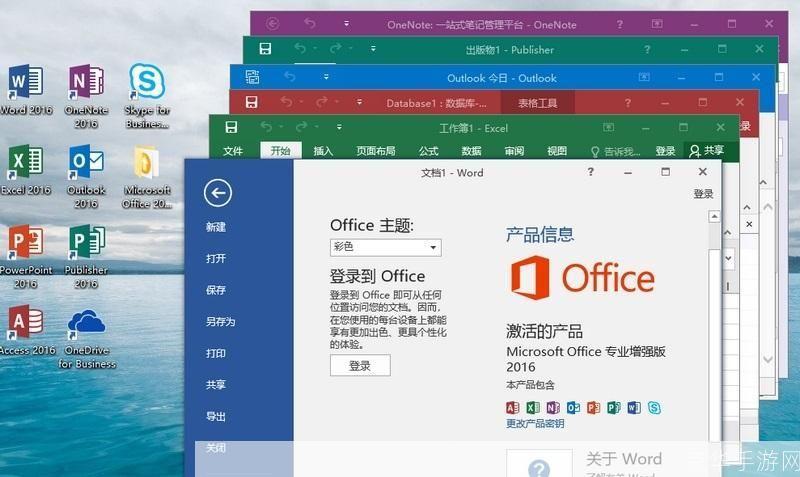Click the back arrow in Word backstage
The image size is (800, 477).
coord(218,193)
